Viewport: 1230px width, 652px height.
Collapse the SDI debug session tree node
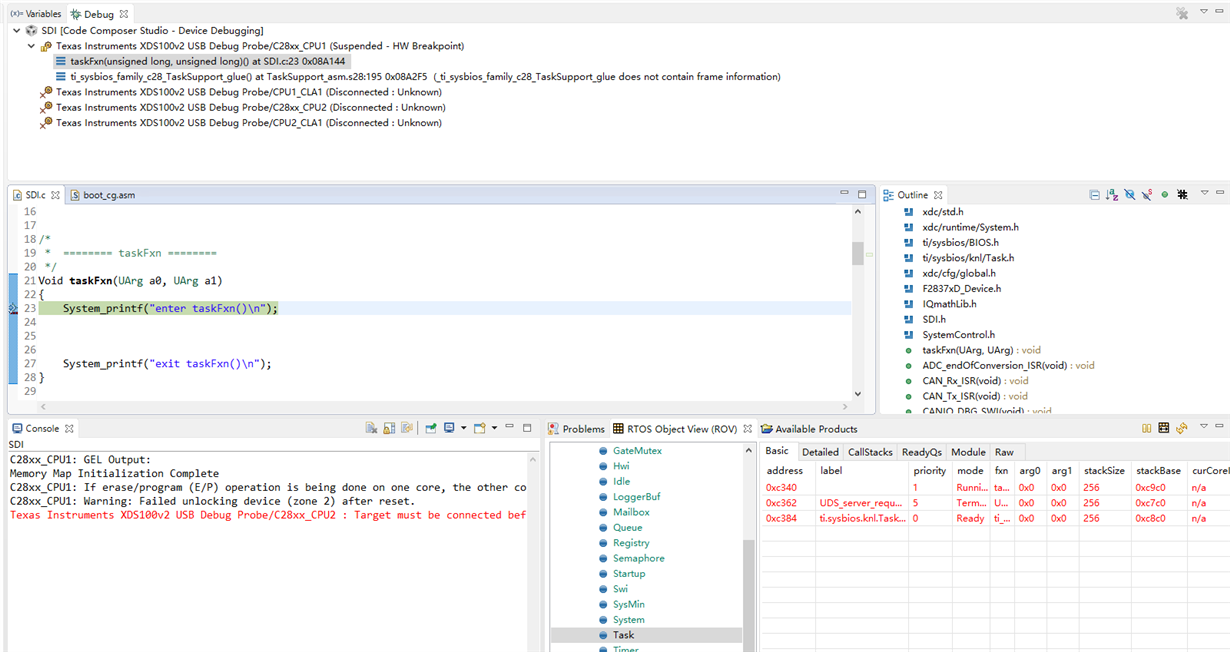pos(18,31)
